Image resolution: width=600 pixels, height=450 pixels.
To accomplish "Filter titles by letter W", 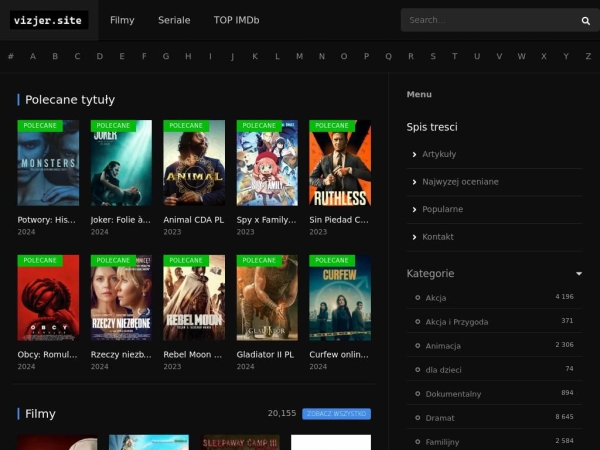I will coord(522,56).
